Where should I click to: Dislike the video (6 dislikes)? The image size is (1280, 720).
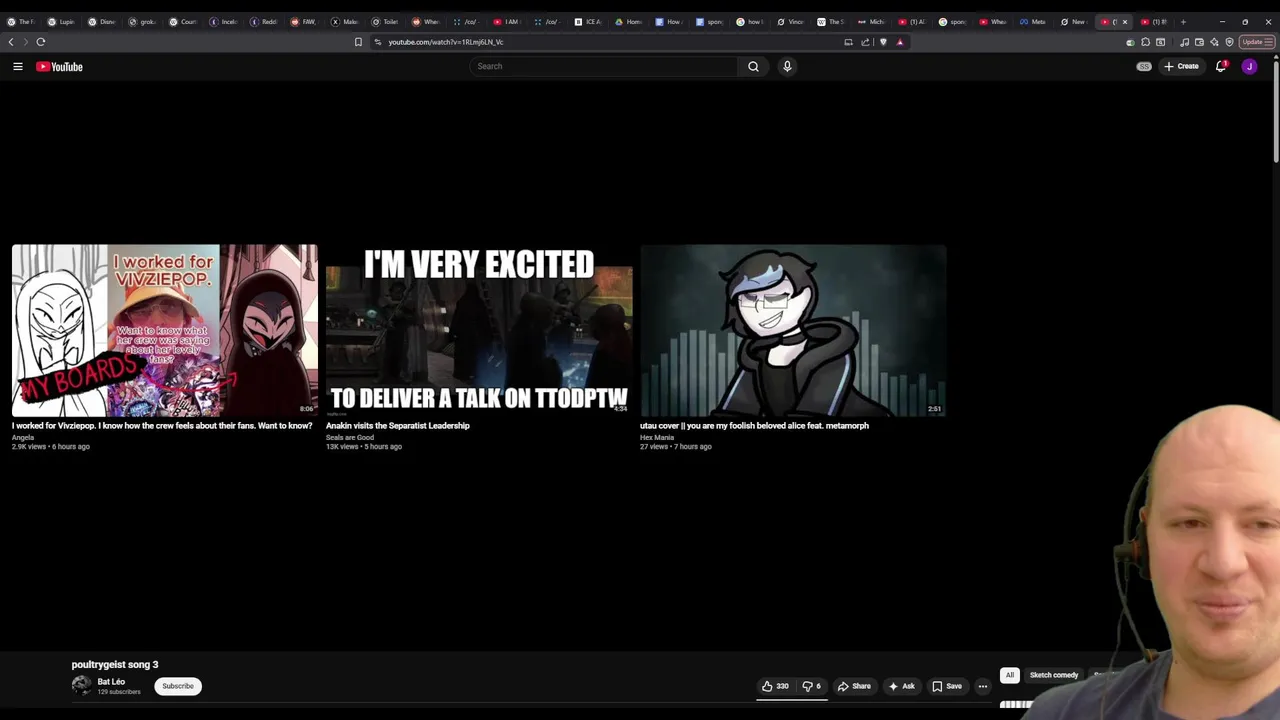[x=811, y=686]
